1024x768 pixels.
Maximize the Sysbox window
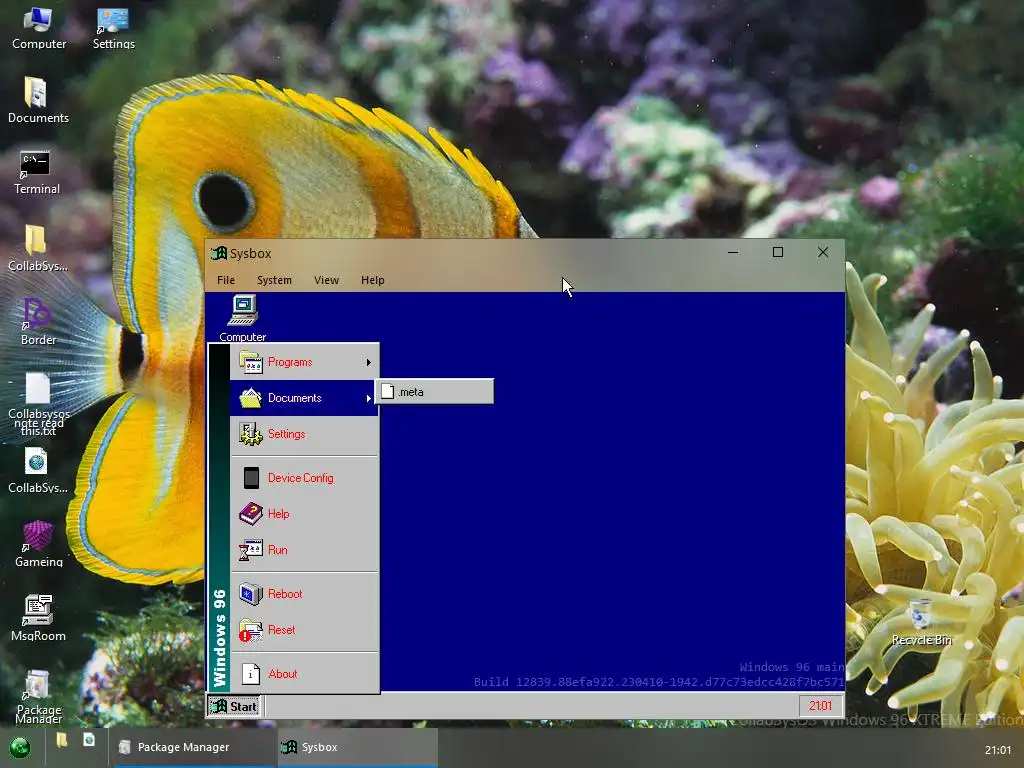tap(778, 252)
